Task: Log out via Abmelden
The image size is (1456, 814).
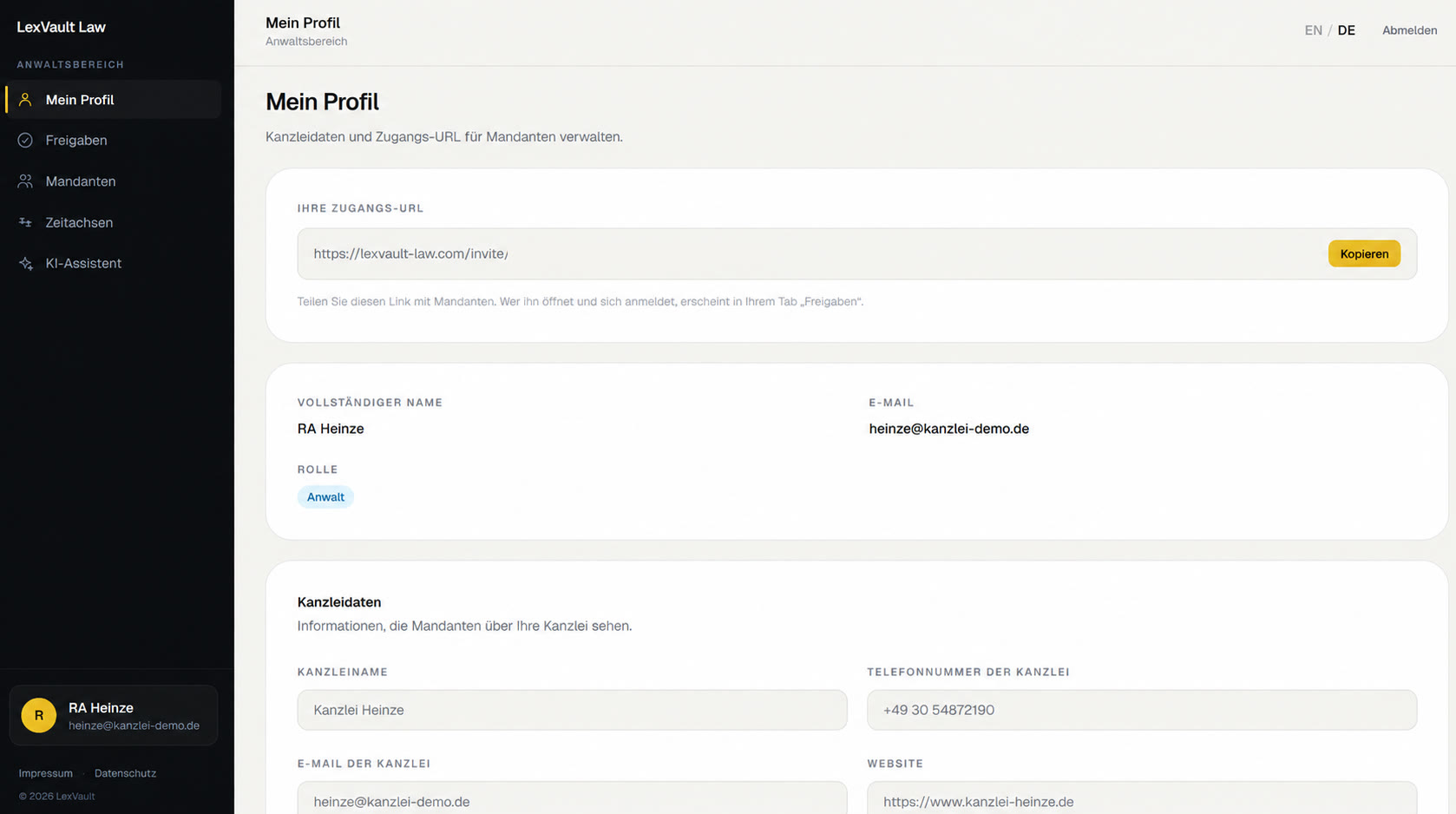Action: point(1409,30)
